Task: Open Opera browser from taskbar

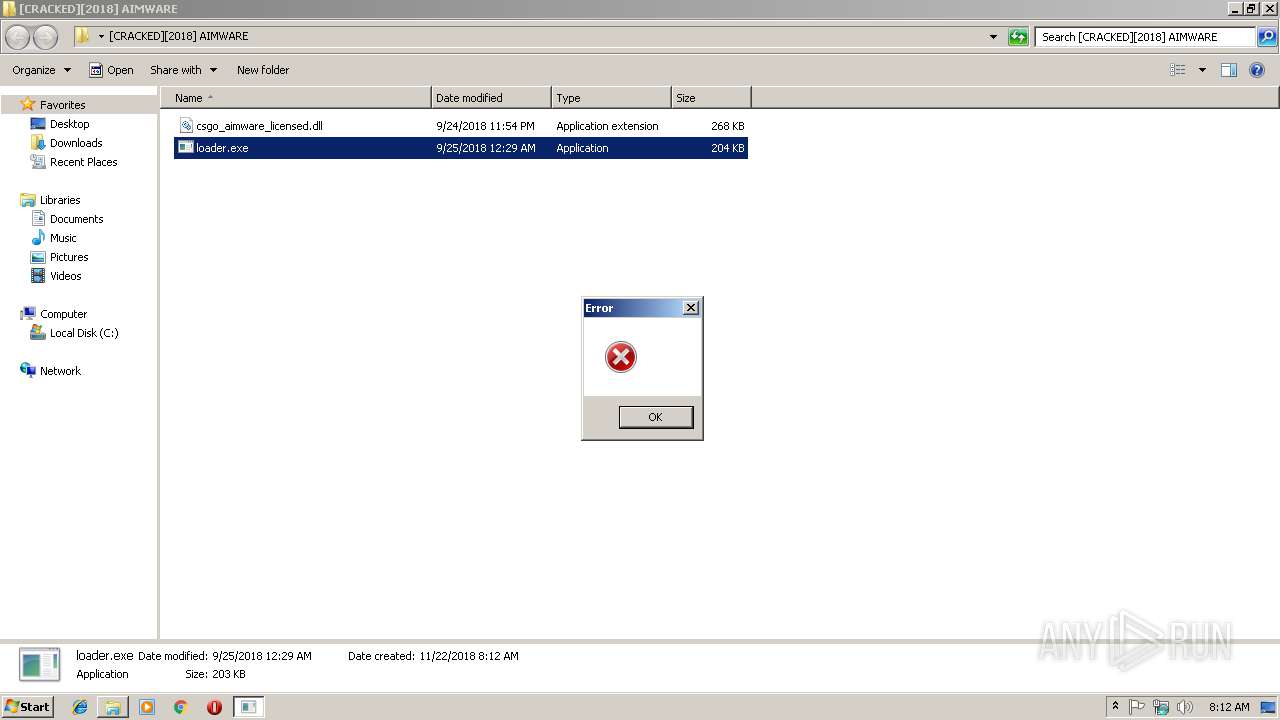Action: coord(214,707)
